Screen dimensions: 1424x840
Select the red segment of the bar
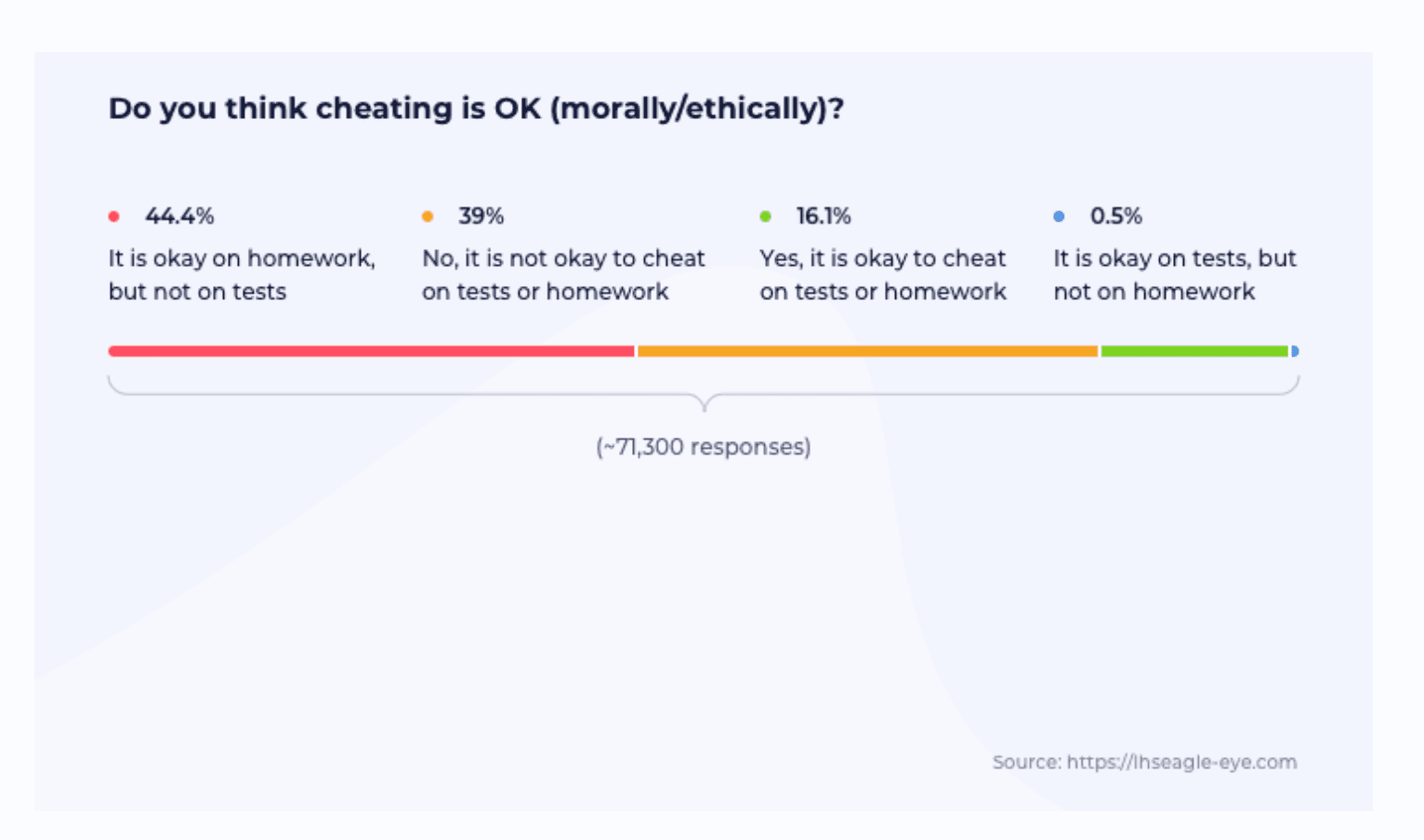pyautogui.click(x=371, y=351)
